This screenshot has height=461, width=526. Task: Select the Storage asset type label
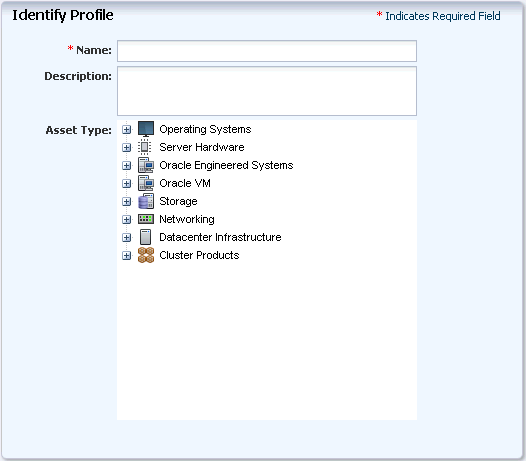coord(178,201)
